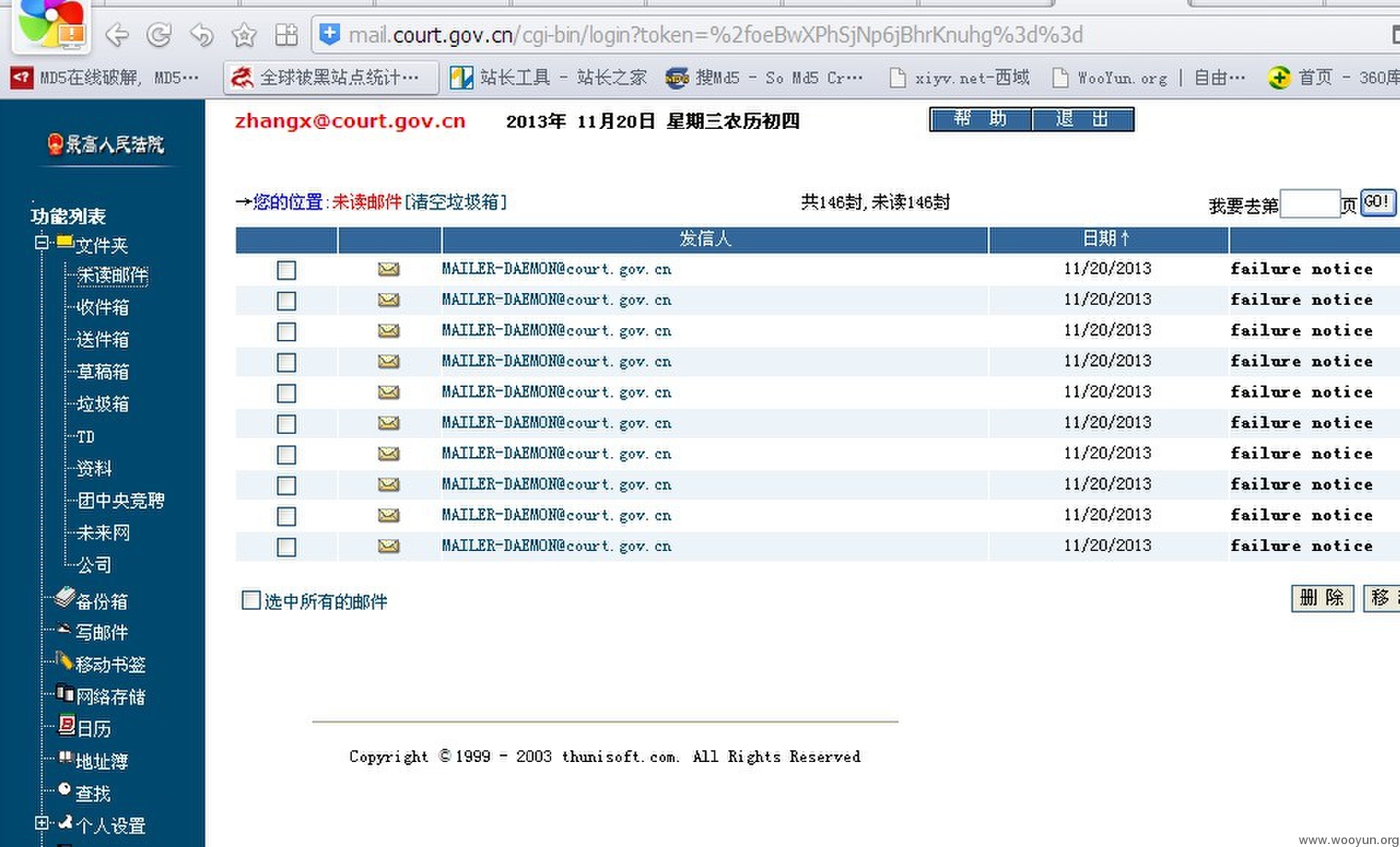
Task: Tick checkbox of first mail row
Action: pos(287,270)
